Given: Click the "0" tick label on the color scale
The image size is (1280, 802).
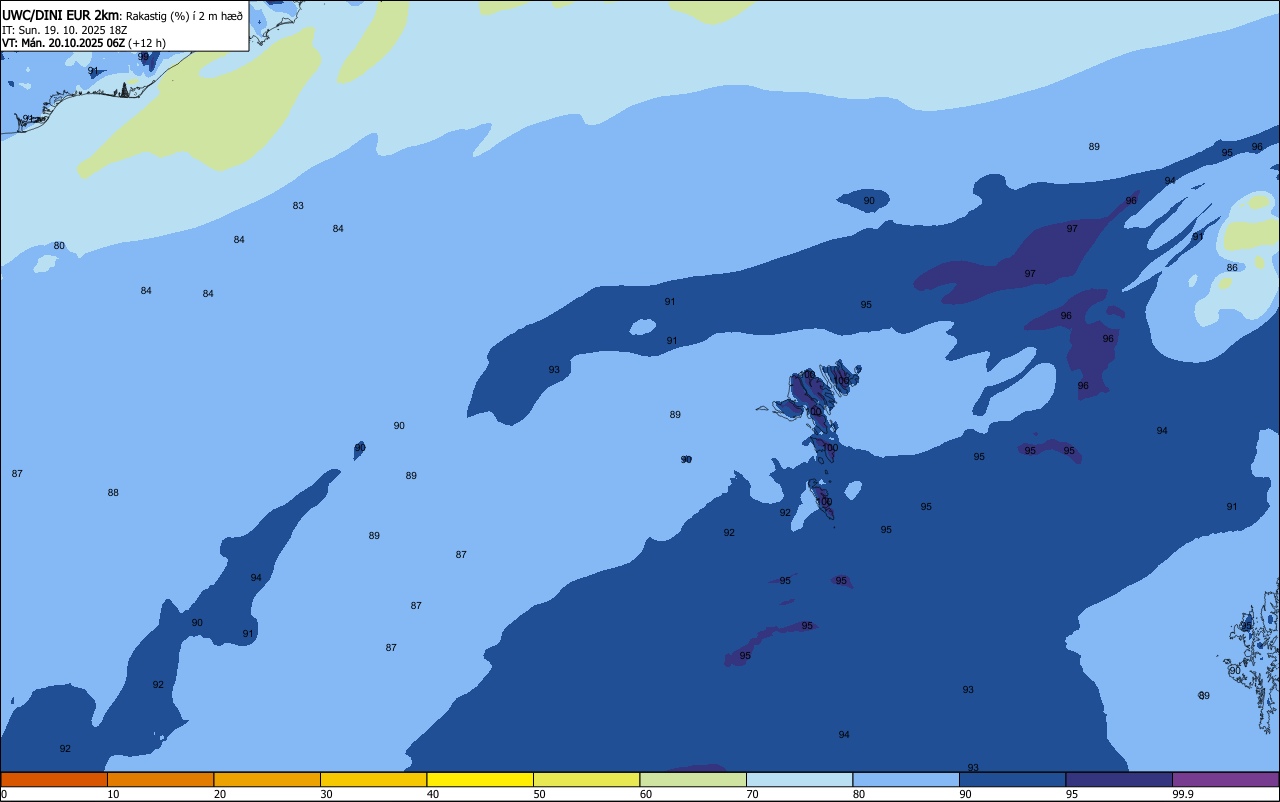Looking at the screenshot, I should click(x=4, y=794).
